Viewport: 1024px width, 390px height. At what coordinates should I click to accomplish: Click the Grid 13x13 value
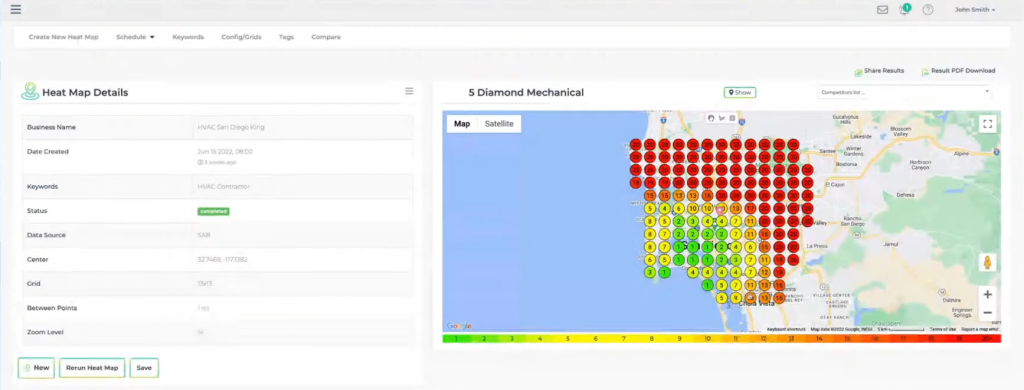click(204, 284)
